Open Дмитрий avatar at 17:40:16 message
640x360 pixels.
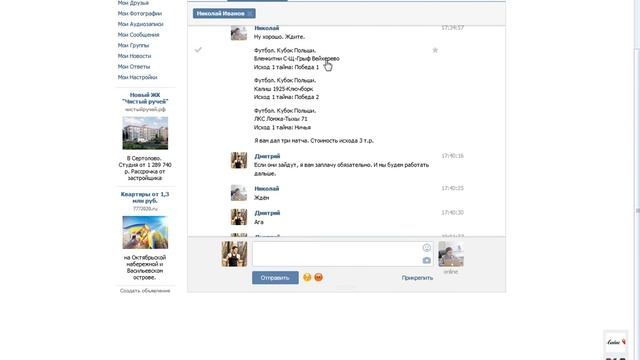tap(239, 160)
